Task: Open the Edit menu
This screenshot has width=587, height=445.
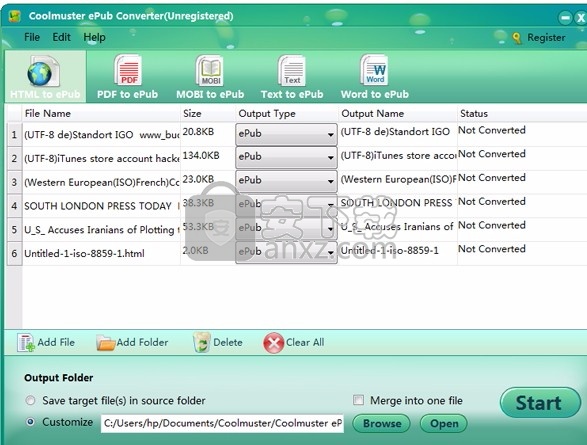Action: [61, 37]
